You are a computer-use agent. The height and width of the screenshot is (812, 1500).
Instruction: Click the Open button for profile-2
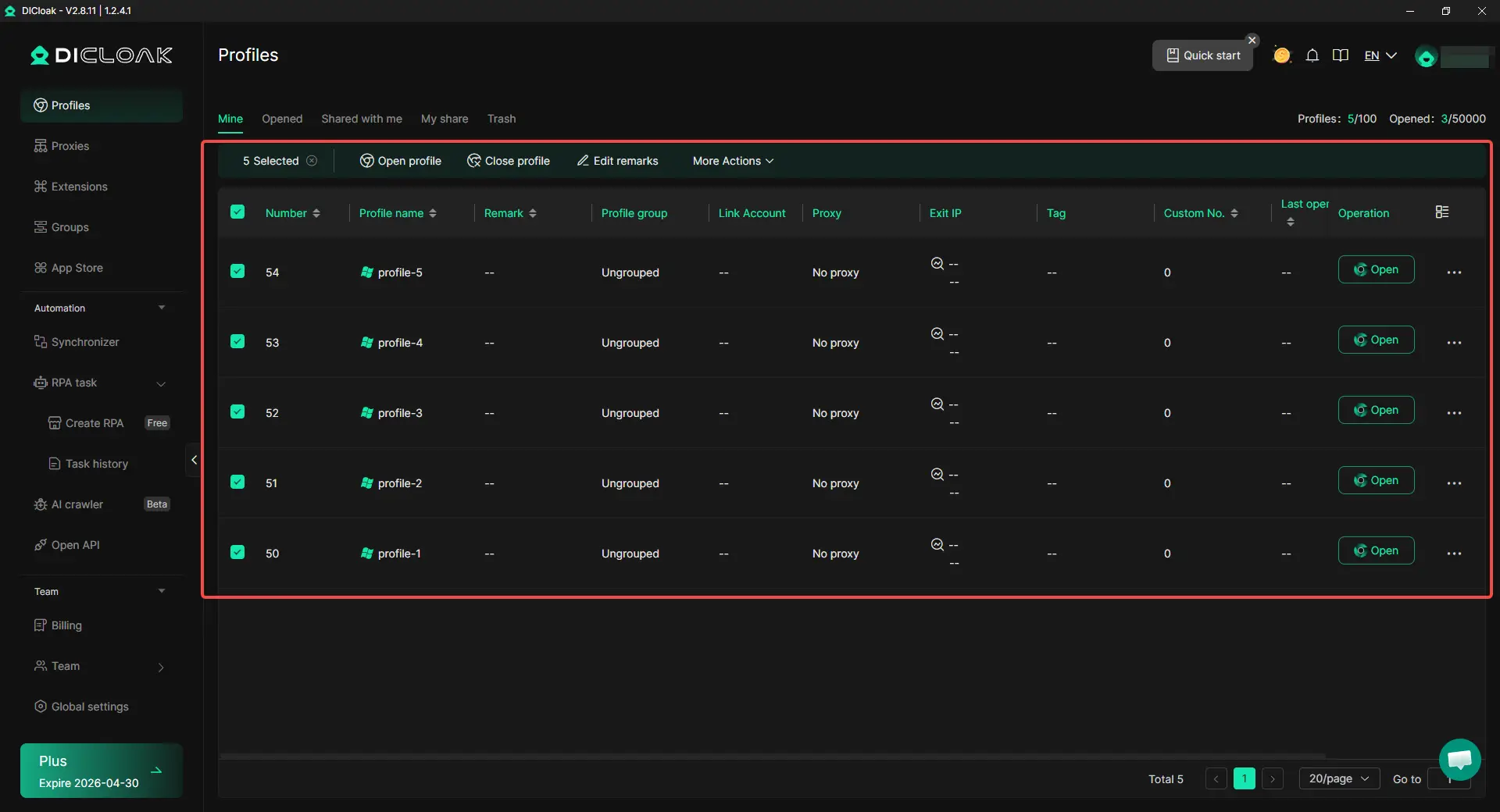pyautogui.click(x=1376, y=481)
